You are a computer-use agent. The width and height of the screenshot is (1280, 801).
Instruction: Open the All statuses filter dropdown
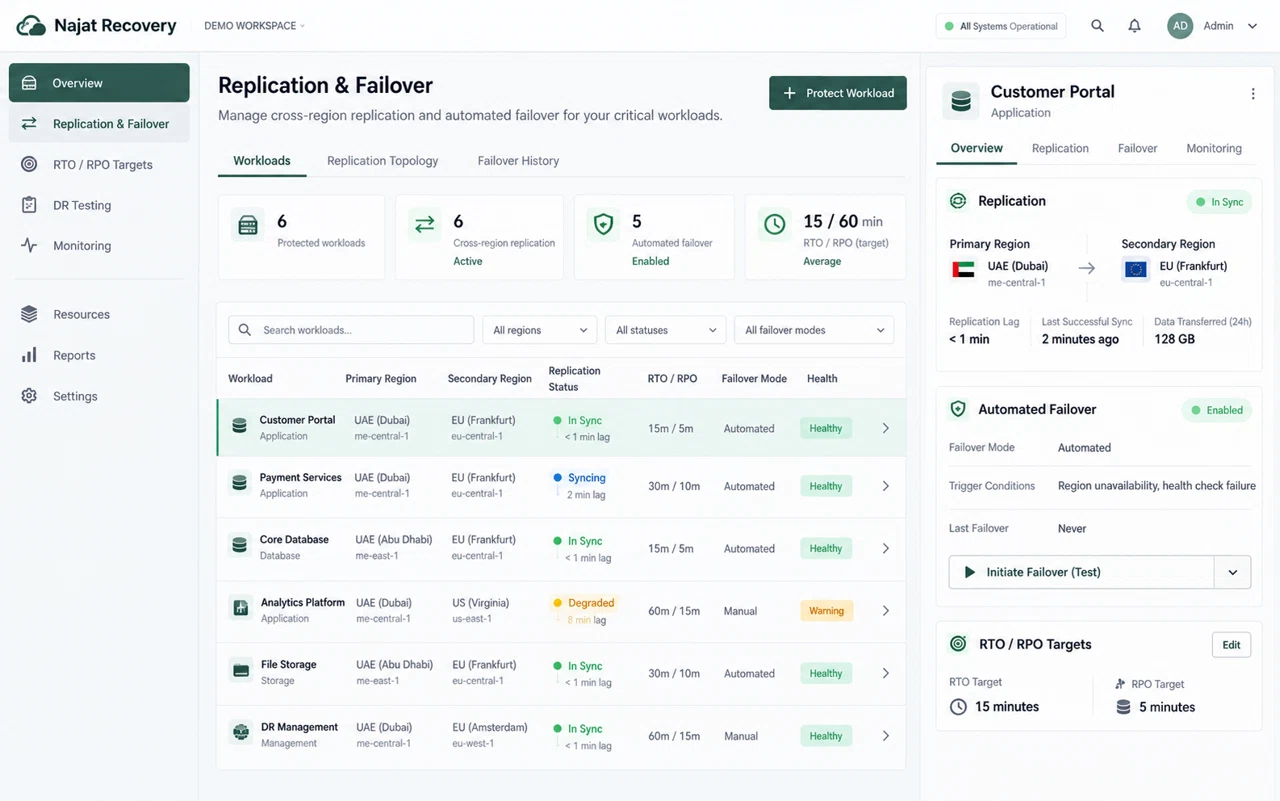[666, 330]
